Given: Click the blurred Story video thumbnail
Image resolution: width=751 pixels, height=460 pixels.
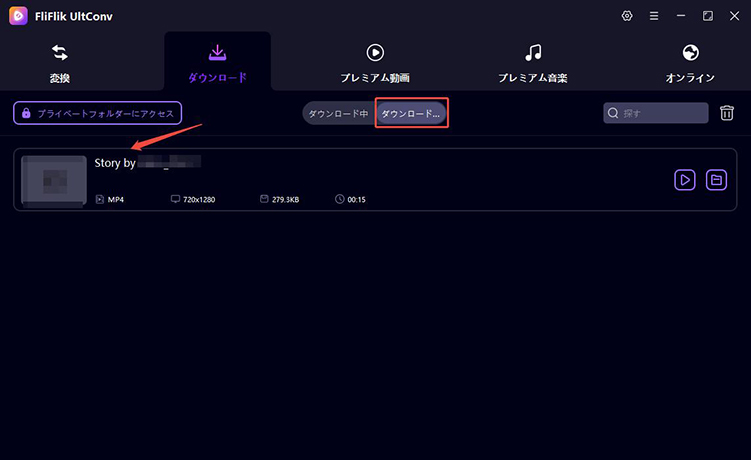Looking at the screenshot, I should pos(54,180).
